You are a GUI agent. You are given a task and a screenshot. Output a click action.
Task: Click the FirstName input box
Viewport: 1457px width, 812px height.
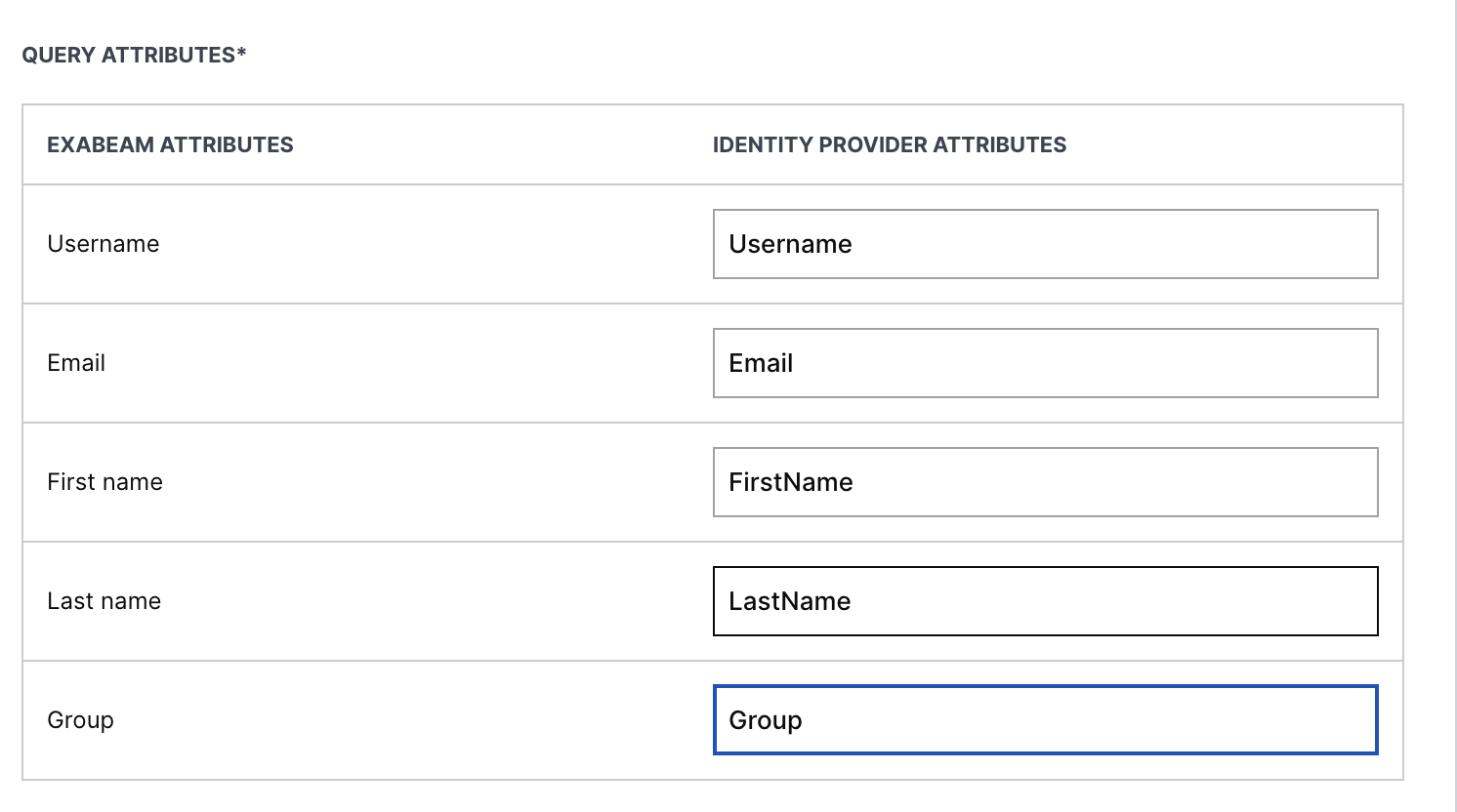(1045, 481)
